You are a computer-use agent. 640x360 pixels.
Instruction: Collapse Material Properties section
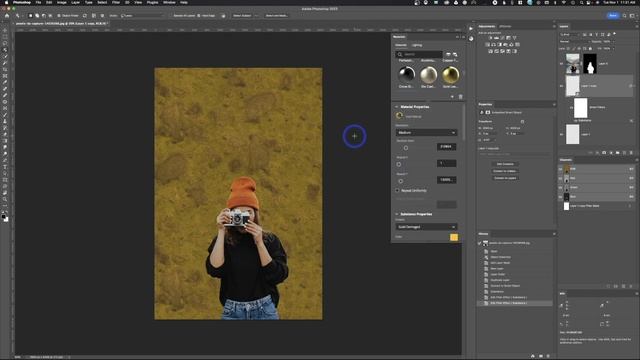[396, 107]
